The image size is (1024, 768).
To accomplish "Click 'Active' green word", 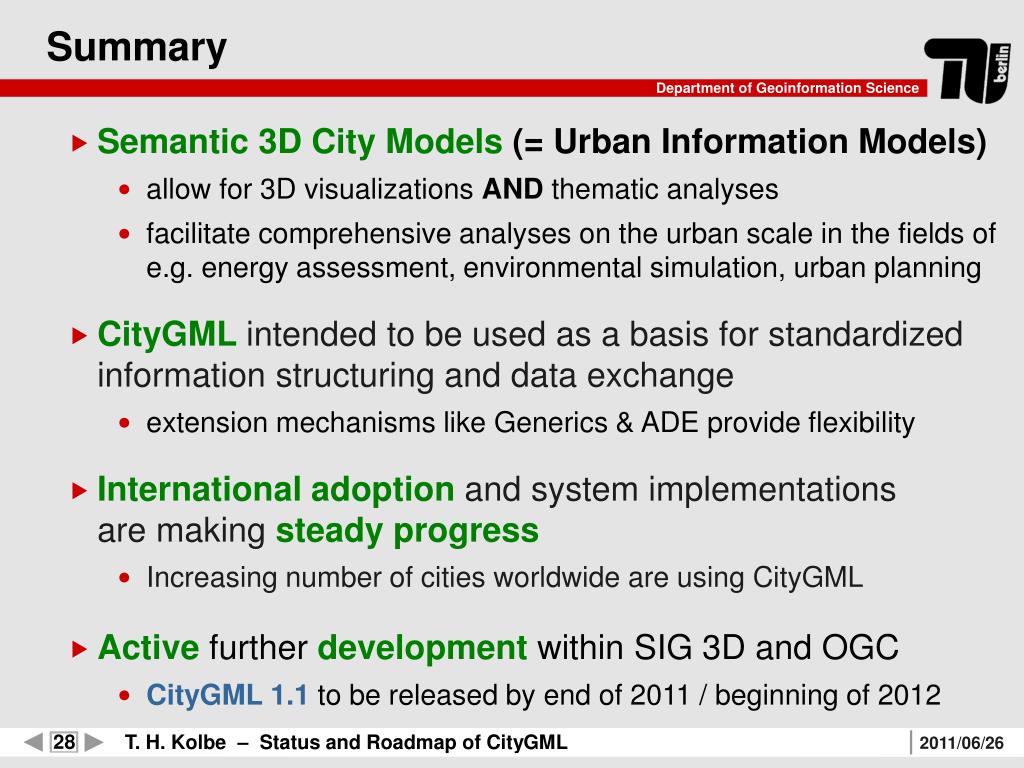I will coord(148,648).
